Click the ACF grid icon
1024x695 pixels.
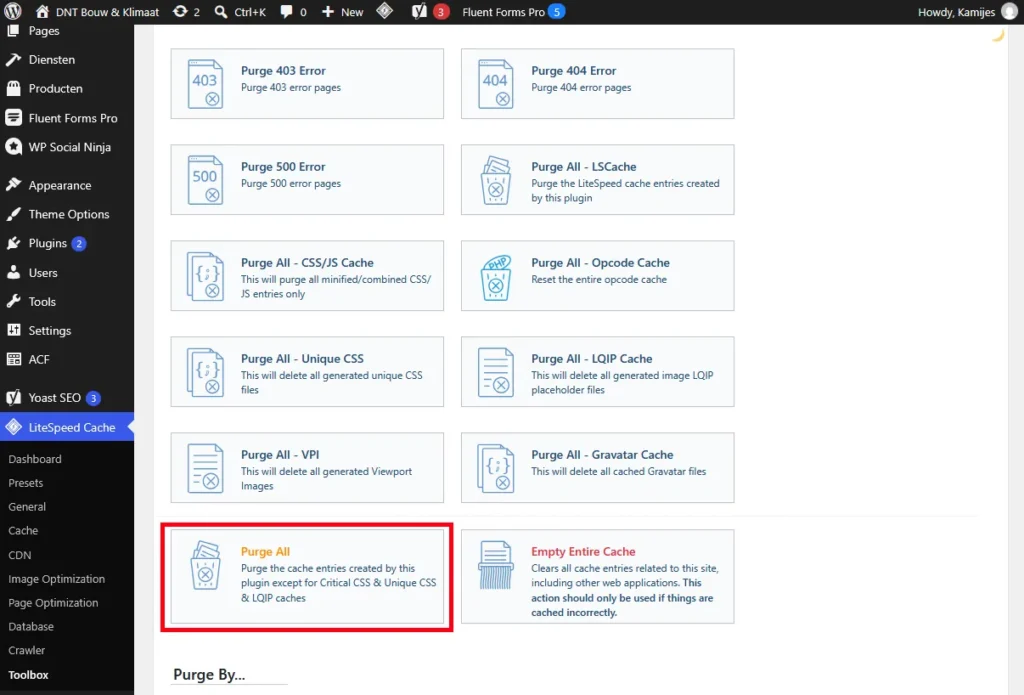(14, 359)
